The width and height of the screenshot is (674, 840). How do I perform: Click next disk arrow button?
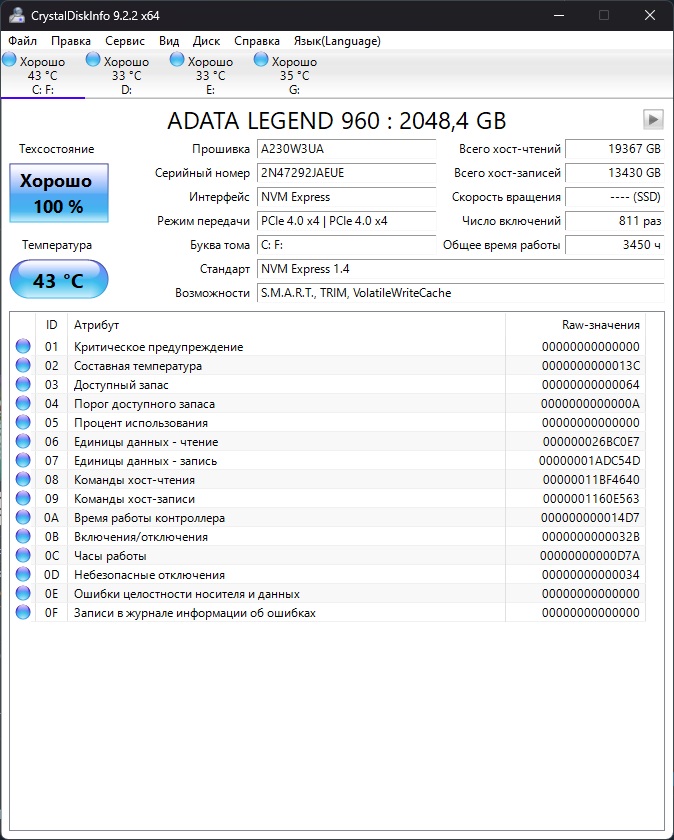(x=653, y=119)
